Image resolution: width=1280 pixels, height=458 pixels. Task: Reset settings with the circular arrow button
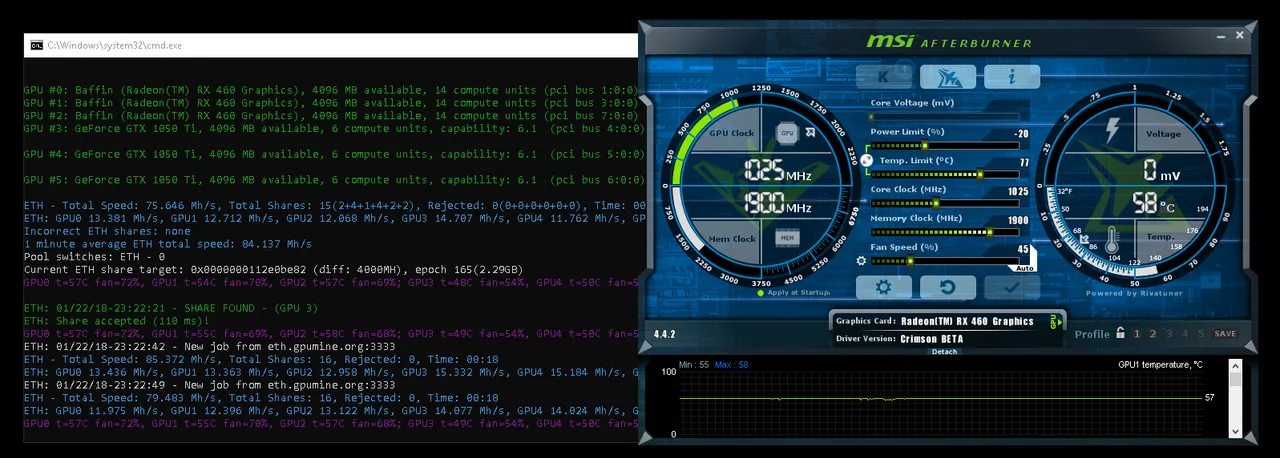point(948,287)
